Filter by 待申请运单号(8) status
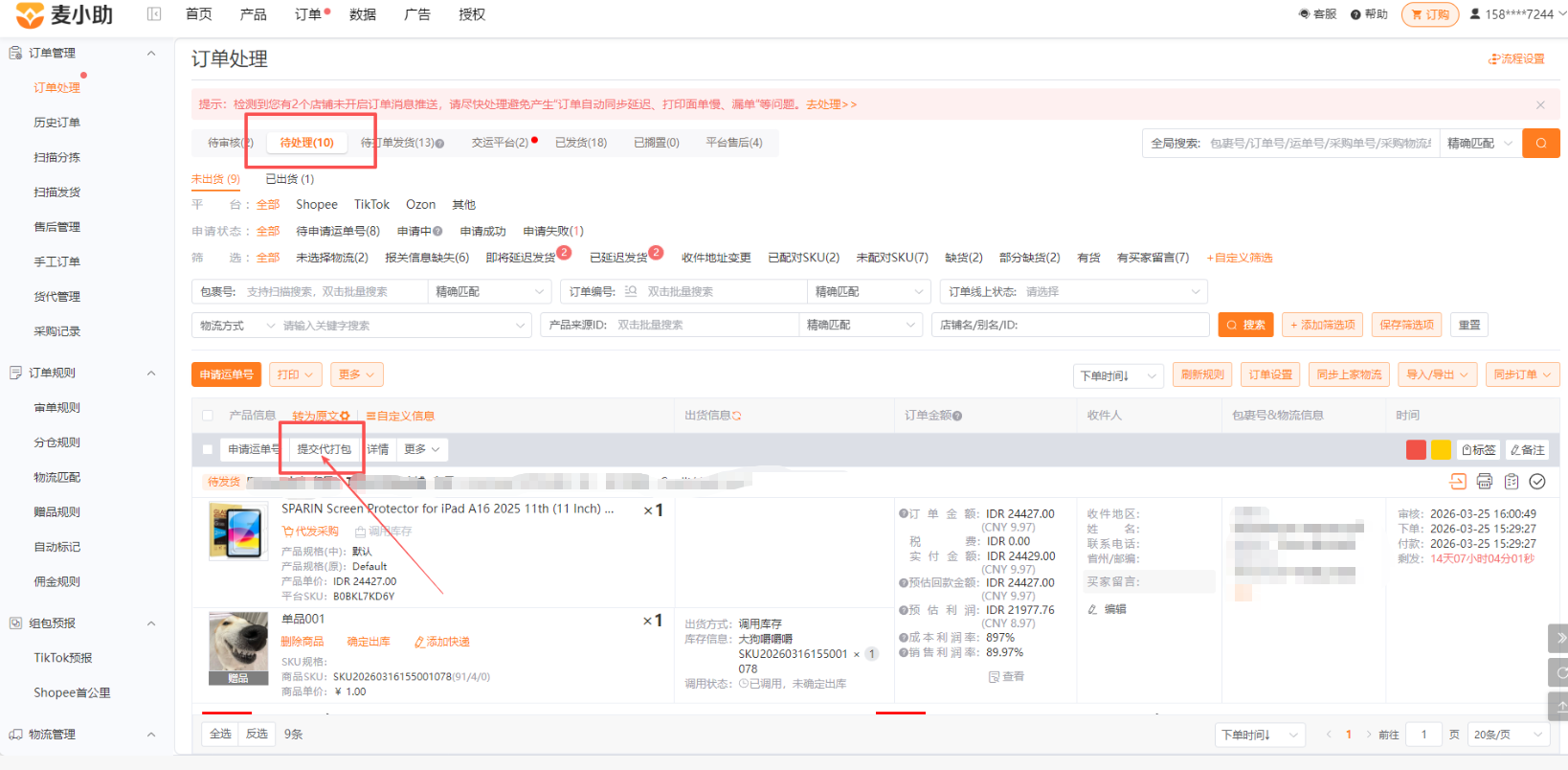The width and height of the screenshot is (1568, 770). click(338, 232)
